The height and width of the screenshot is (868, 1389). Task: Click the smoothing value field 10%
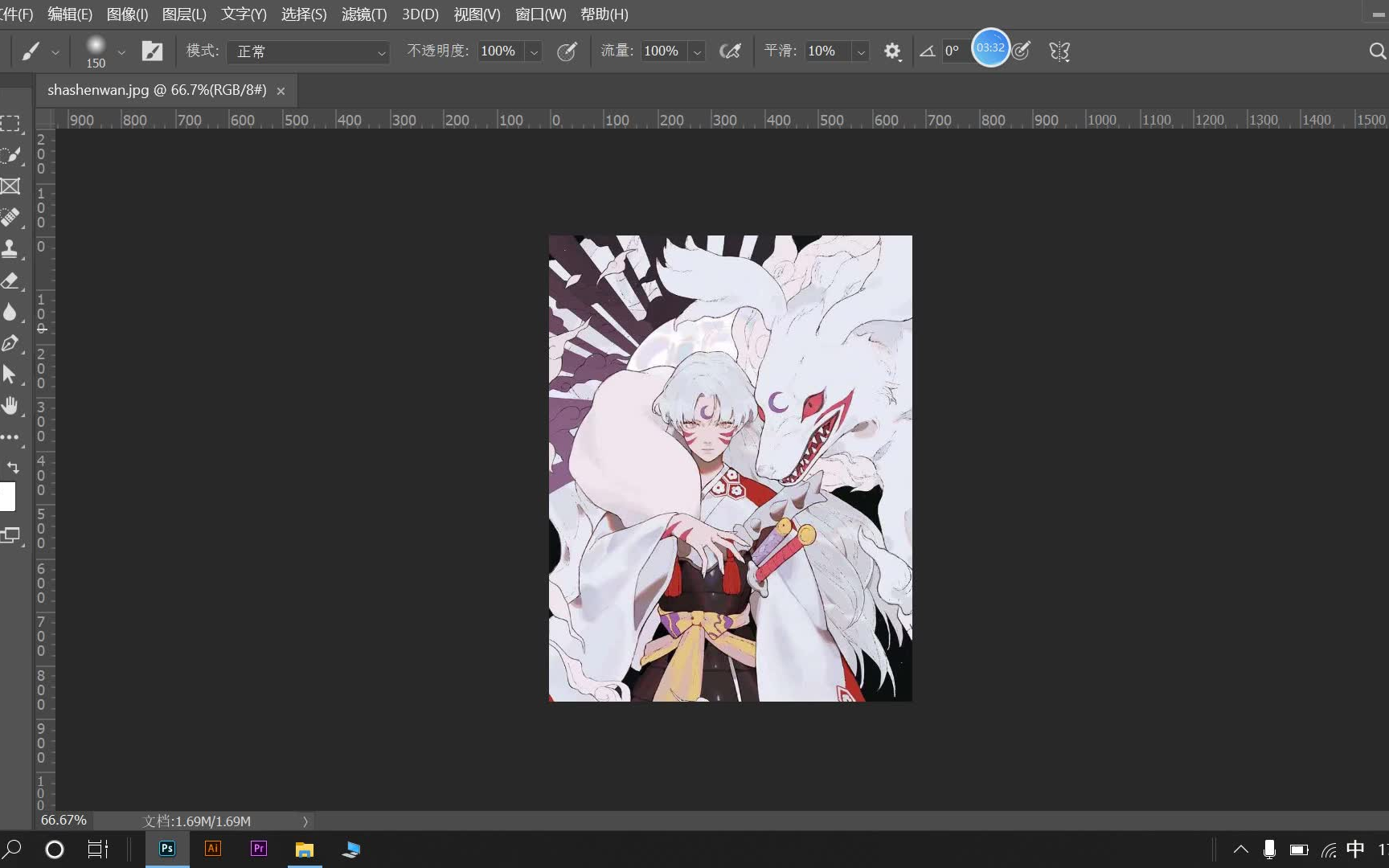coord(828,51)
